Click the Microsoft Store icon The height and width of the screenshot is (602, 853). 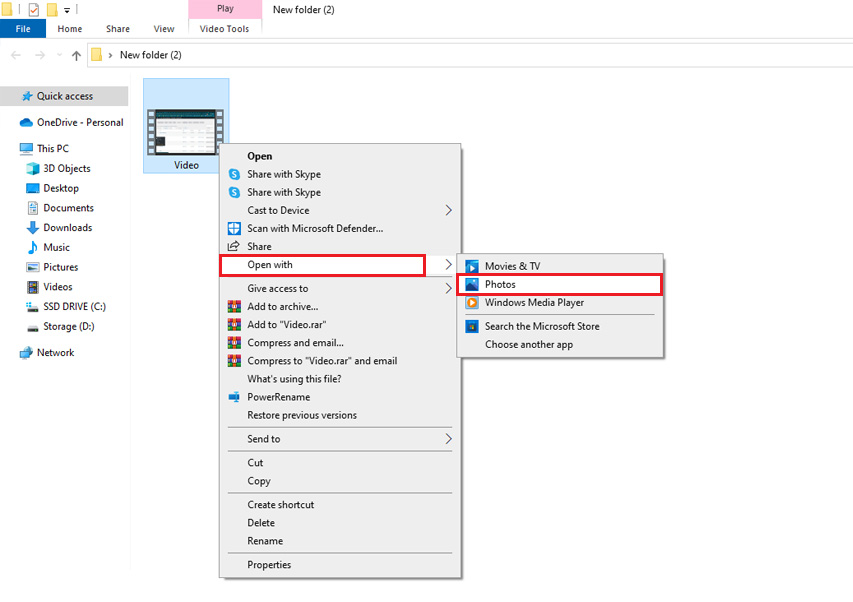pyautogui.click(x=472, y=326)
